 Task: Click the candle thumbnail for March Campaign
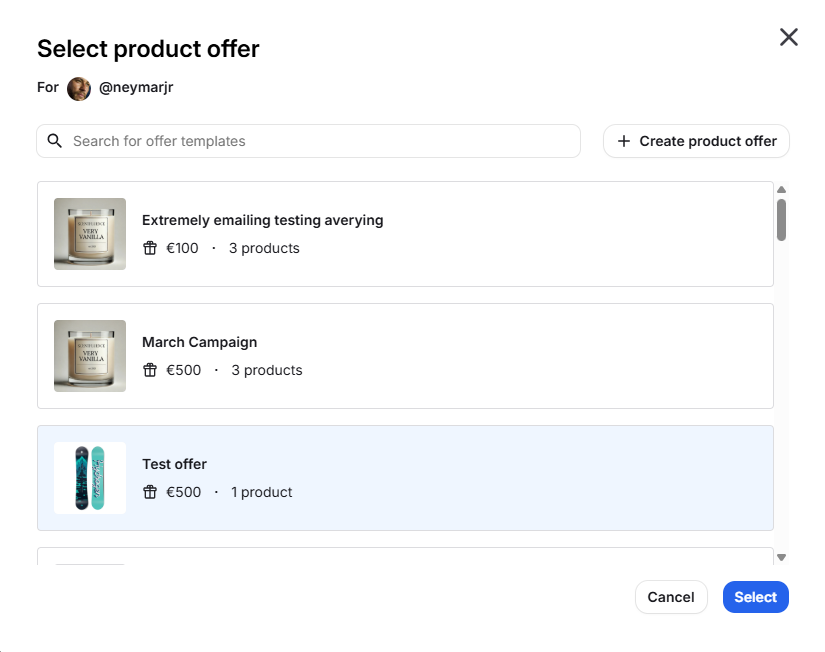point(90,356)
